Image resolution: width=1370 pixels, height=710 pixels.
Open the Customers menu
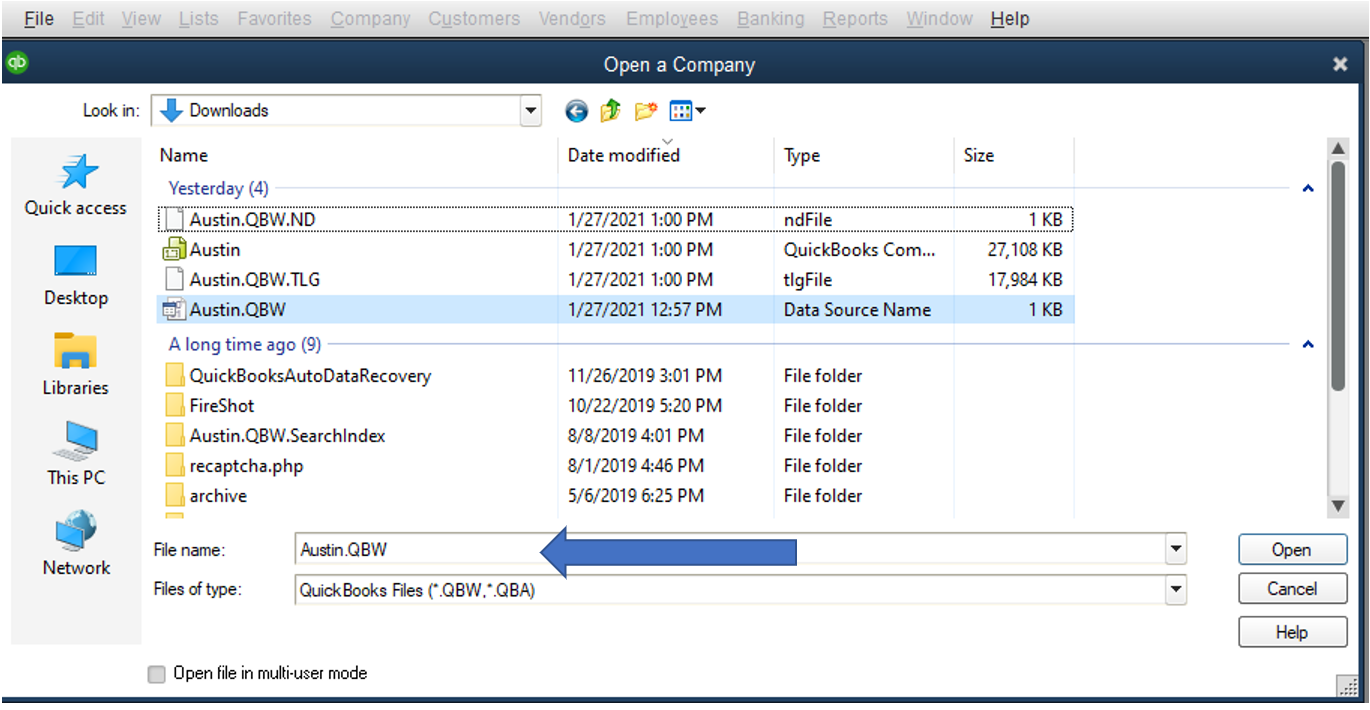point(474,19)
